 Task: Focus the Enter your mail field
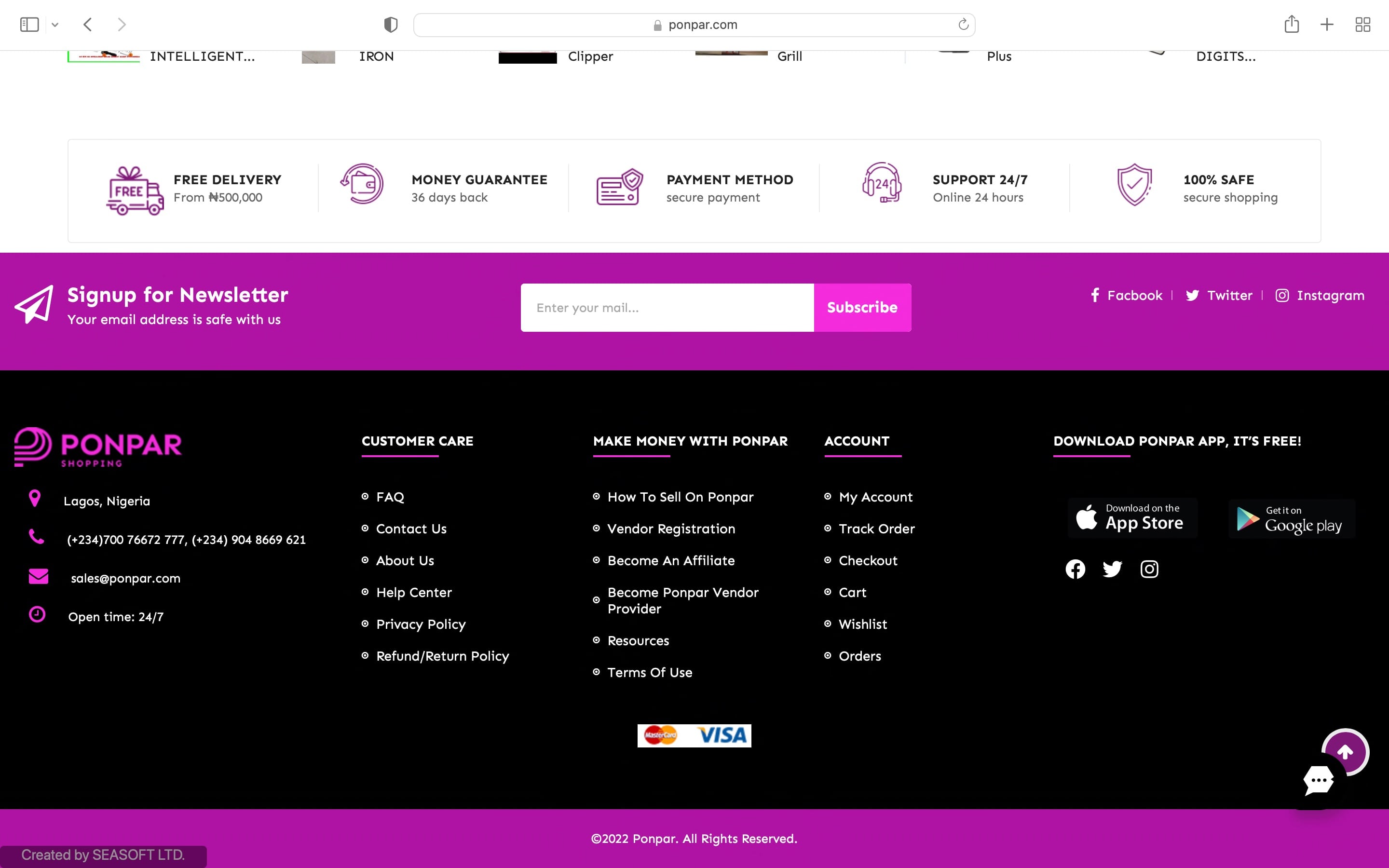point(667,308)
